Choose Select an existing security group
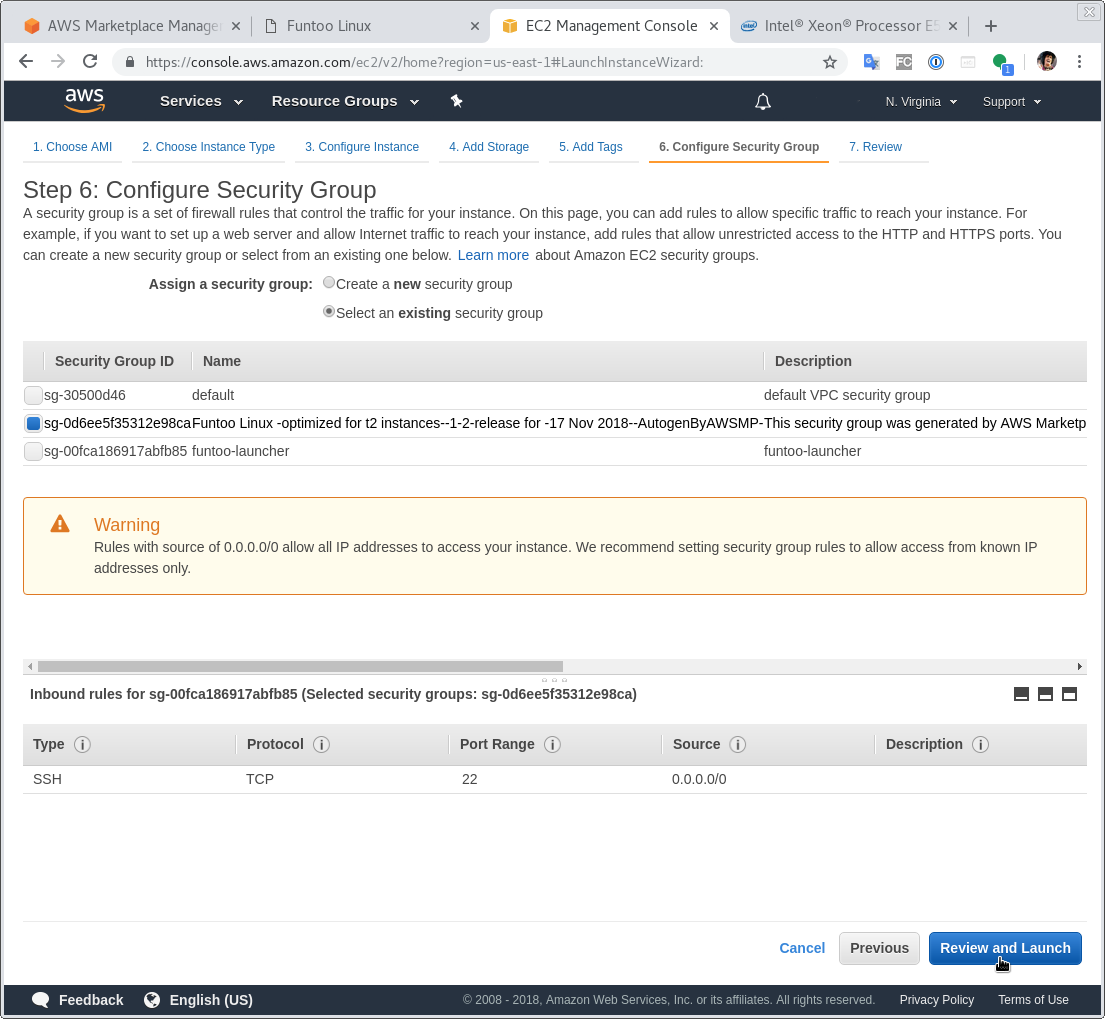The width and height of the screenshot is (1105, 1019). (x=329, y=311)
